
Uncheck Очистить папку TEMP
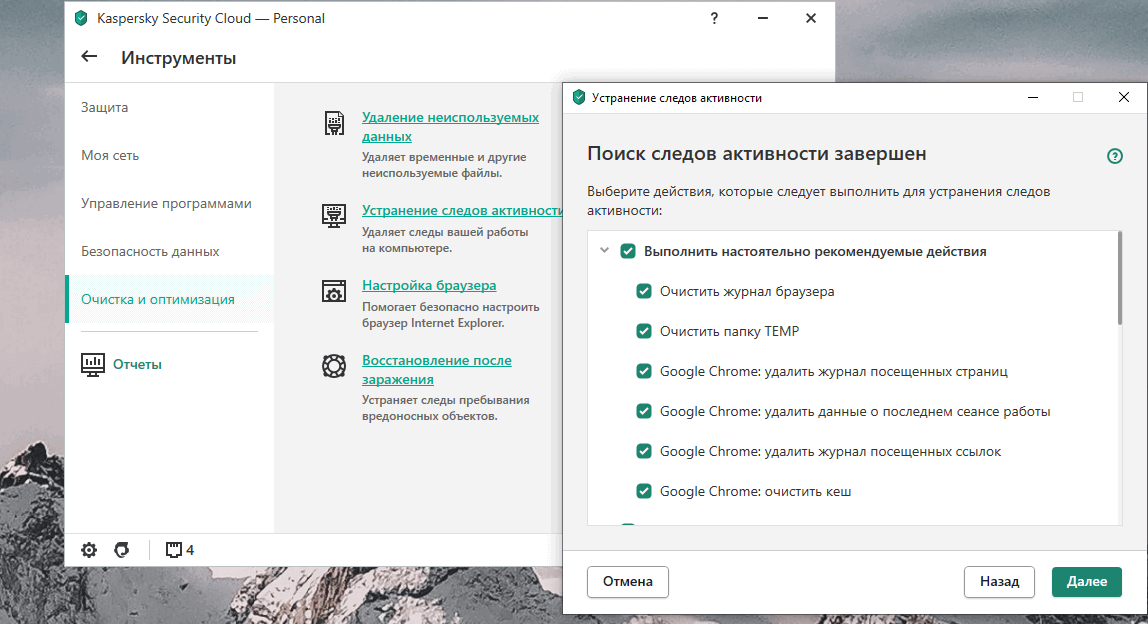(644, 331)
